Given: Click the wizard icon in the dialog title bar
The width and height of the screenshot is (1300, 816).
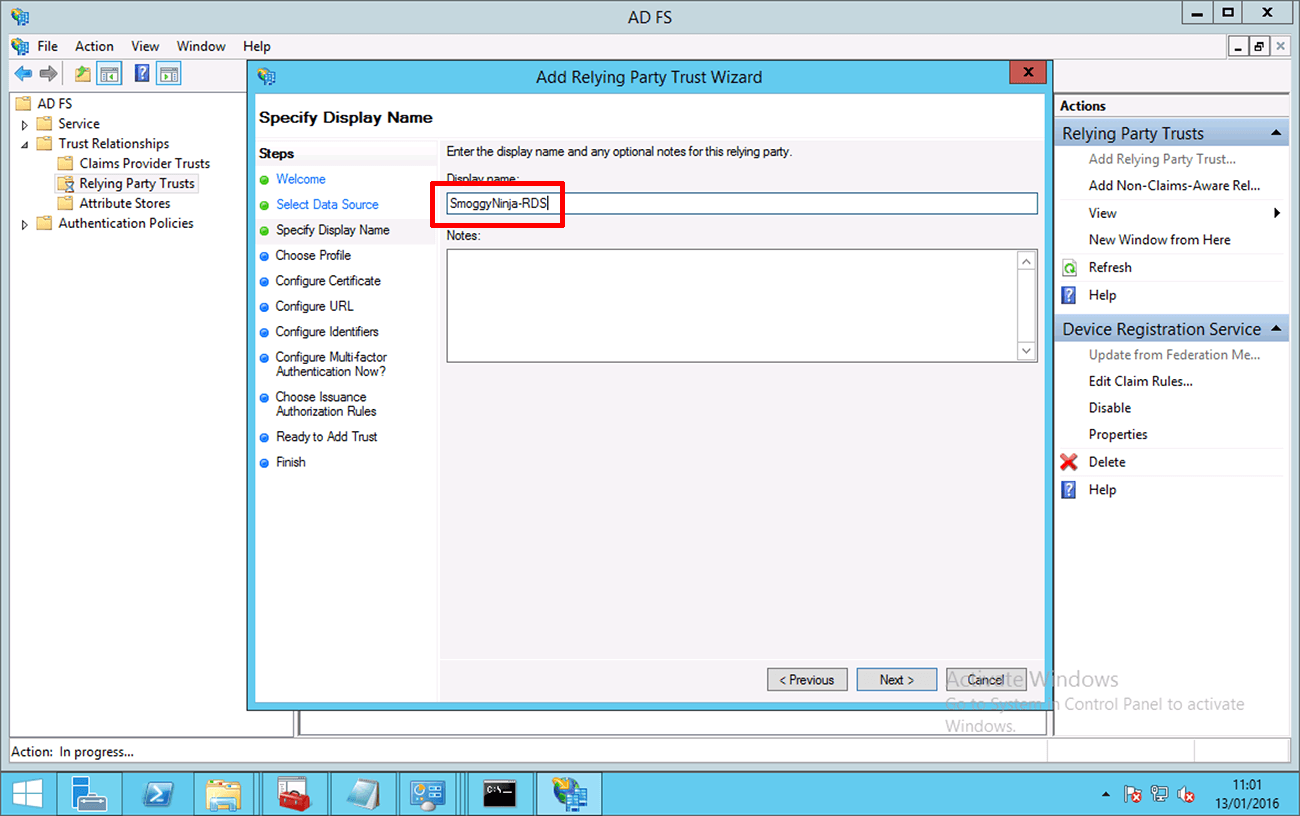Looking at the screenshot, I should pos(266,77).
